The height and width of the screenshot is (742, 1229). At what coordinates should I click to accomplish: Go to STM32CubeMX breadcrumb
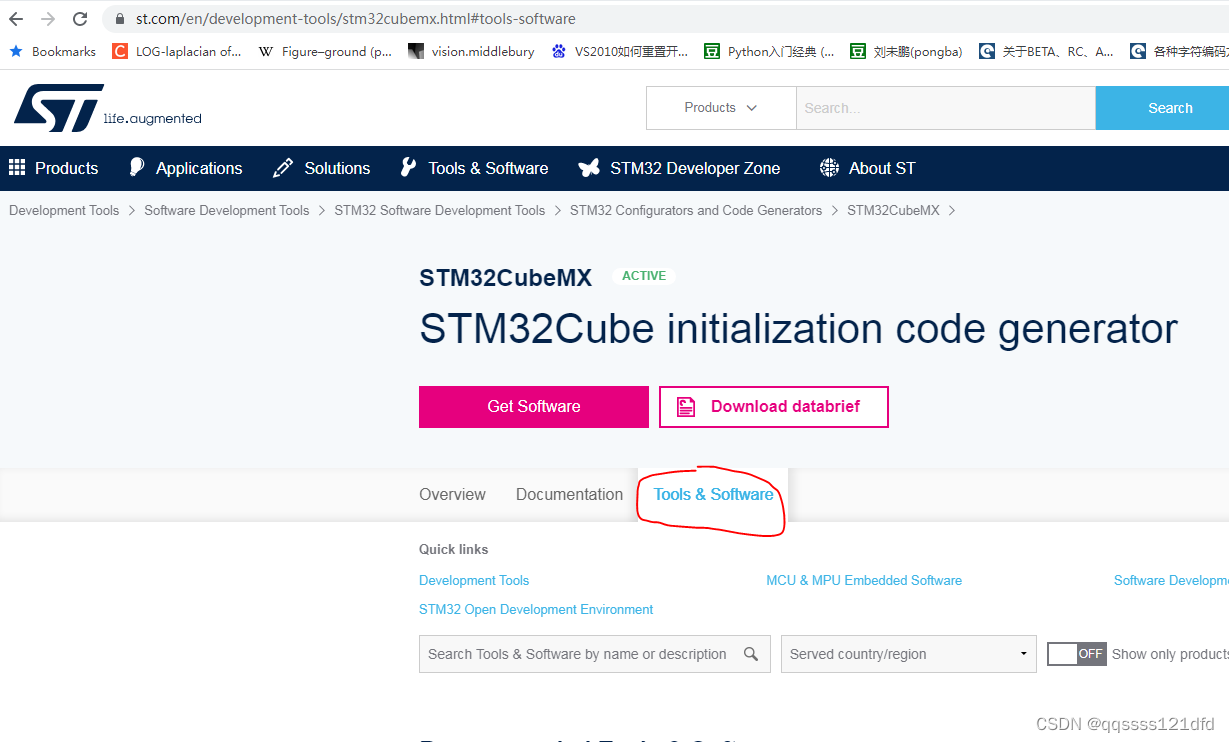[x=893, y=210]
